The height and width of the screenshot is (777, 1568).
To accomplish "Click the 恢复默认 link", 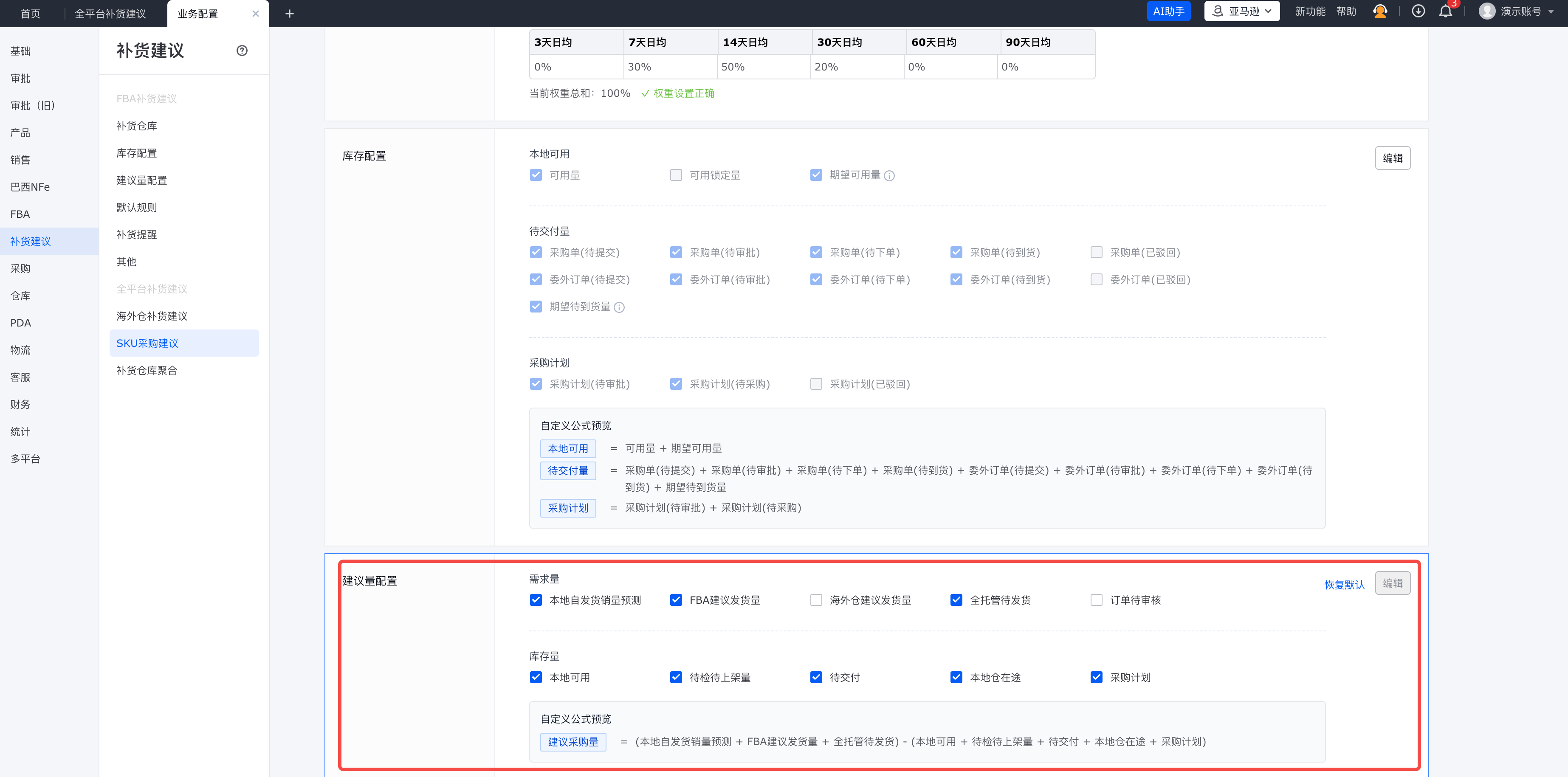I will pyautogui.click(x=1344, y=584).
